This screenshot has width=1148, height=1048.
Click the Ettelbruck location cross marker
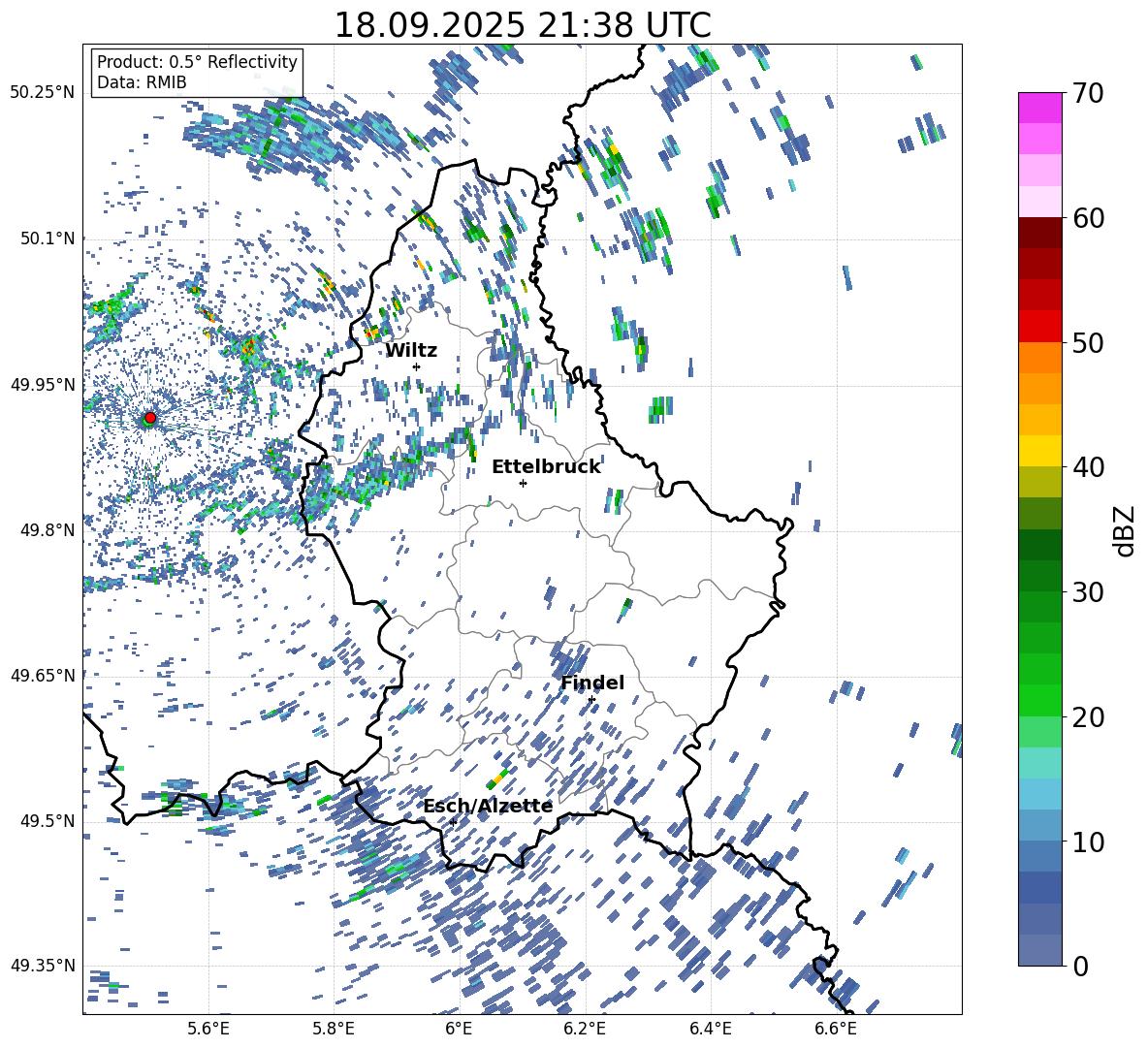(523, 483)
